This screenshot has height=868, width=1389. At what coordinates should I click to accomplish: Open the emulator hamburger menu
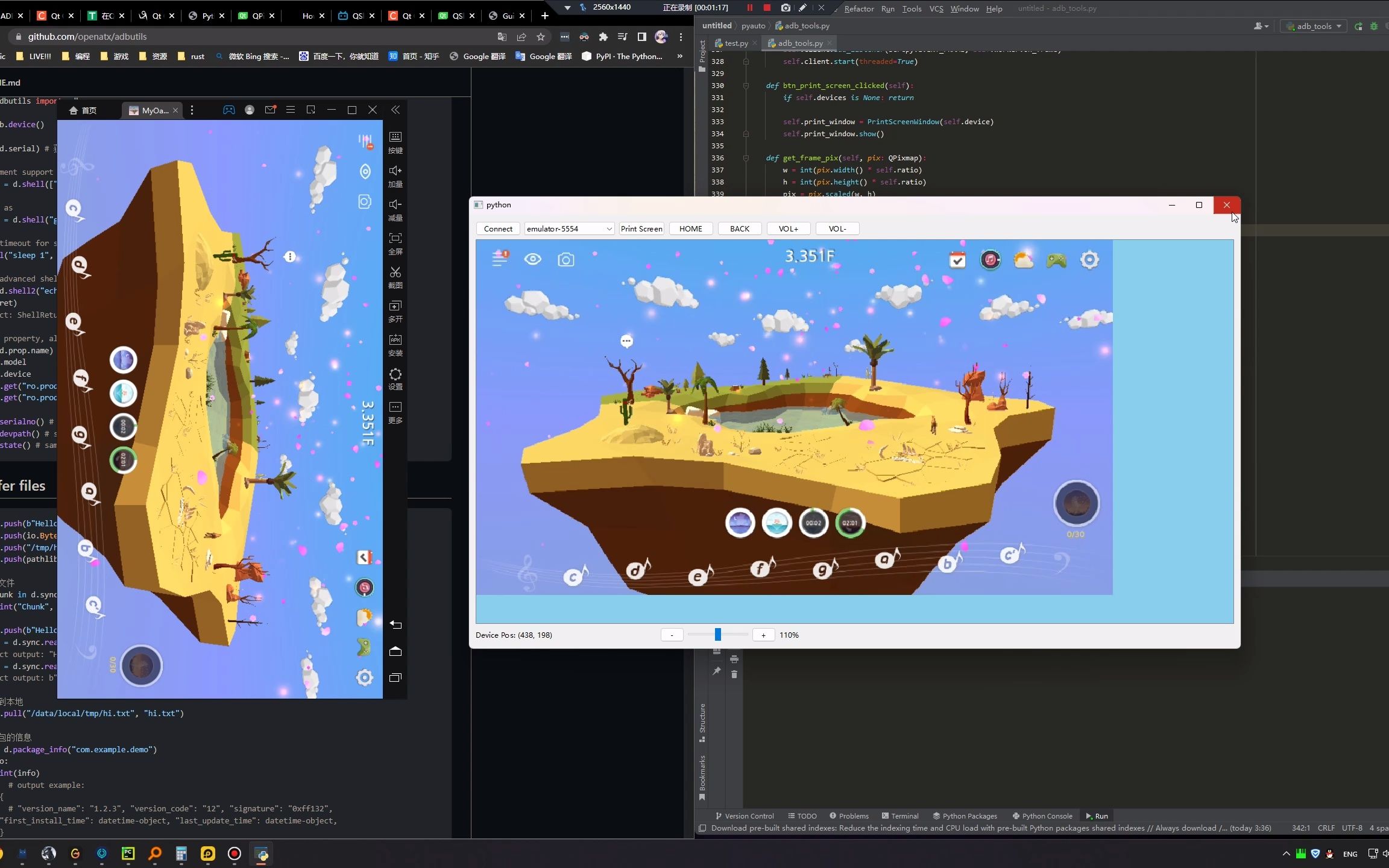[291, 110]
